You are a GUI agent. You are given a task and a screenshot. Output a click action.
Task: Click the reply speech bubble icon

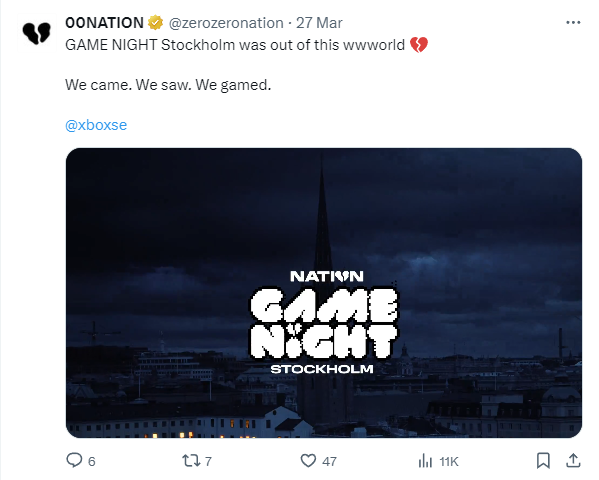coord(74,461)
